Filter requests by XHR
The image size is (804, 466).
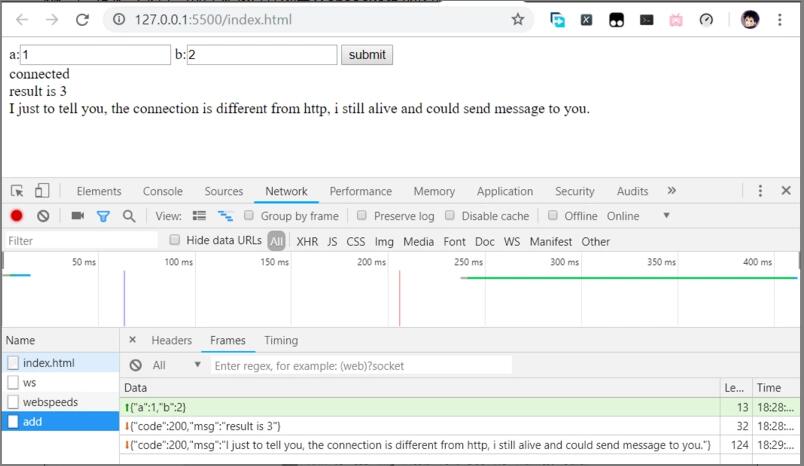(x=307, y=241)
